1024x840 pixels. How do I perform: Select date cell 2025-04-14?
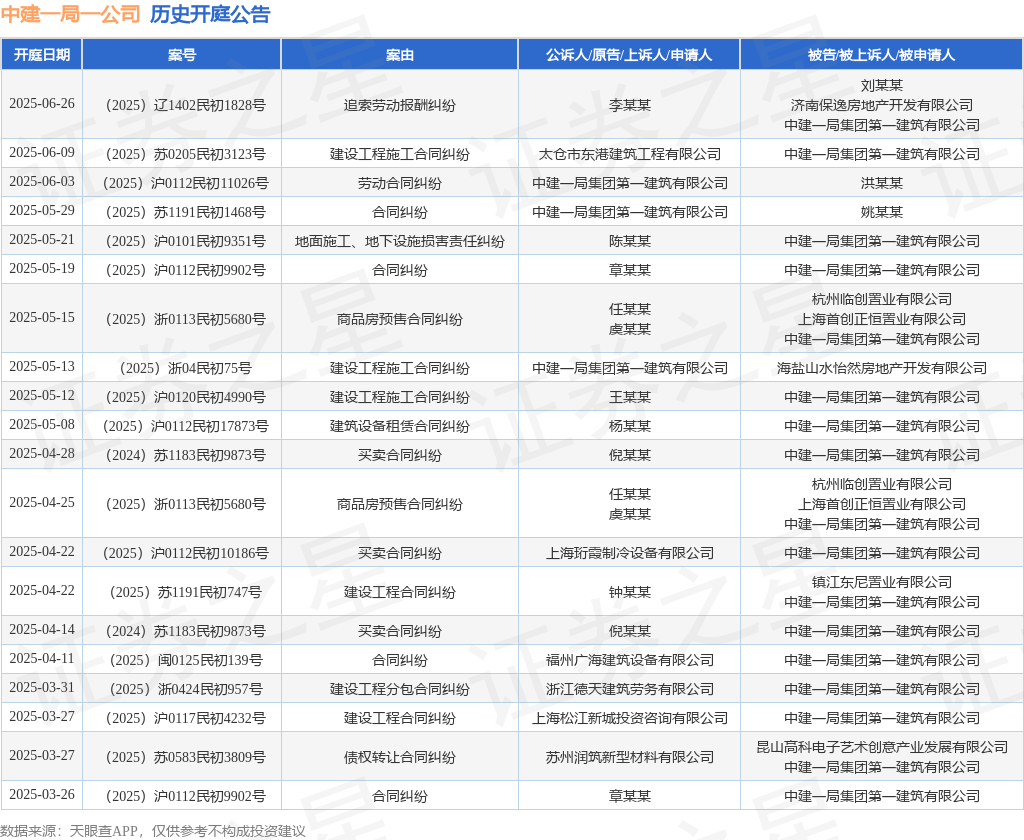pos(42,630)
